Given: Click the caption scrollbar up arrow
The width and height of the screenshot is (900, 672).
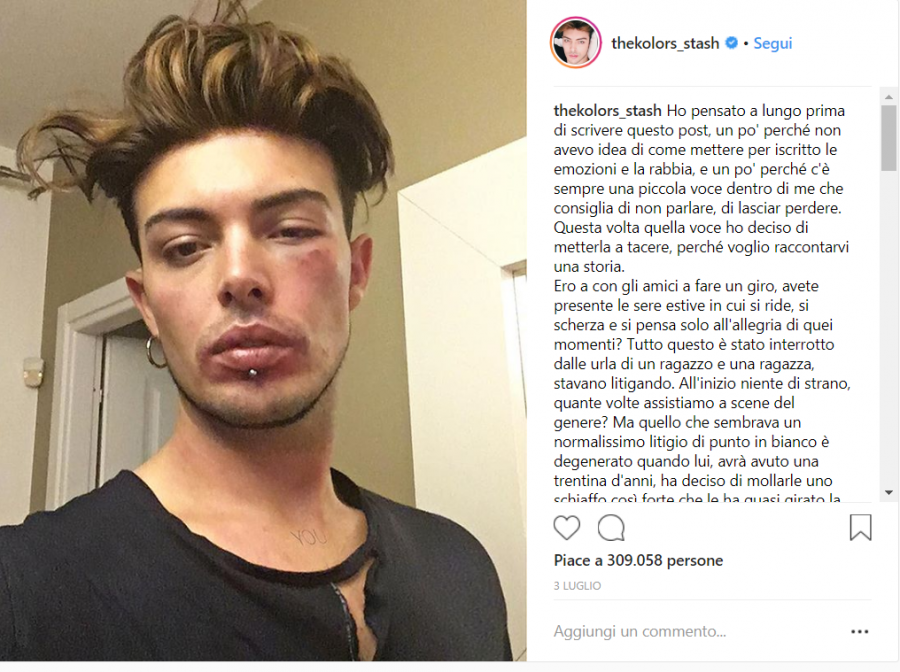Looking at the screenshot, I should (889, 96).
